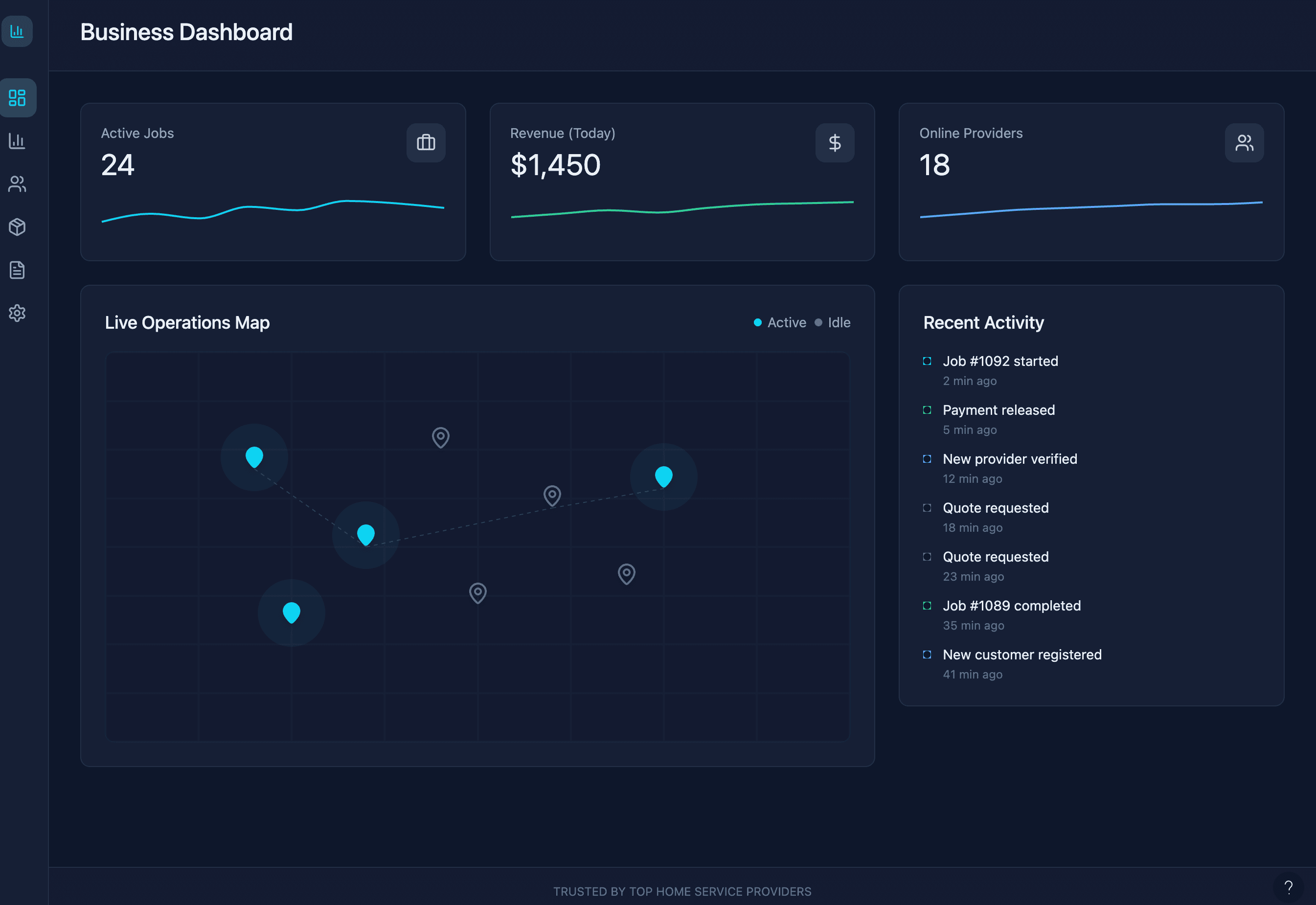Select the checkbox next to Payment released
This screenshot has height=905, width=1316.
[x=928, y=409]
